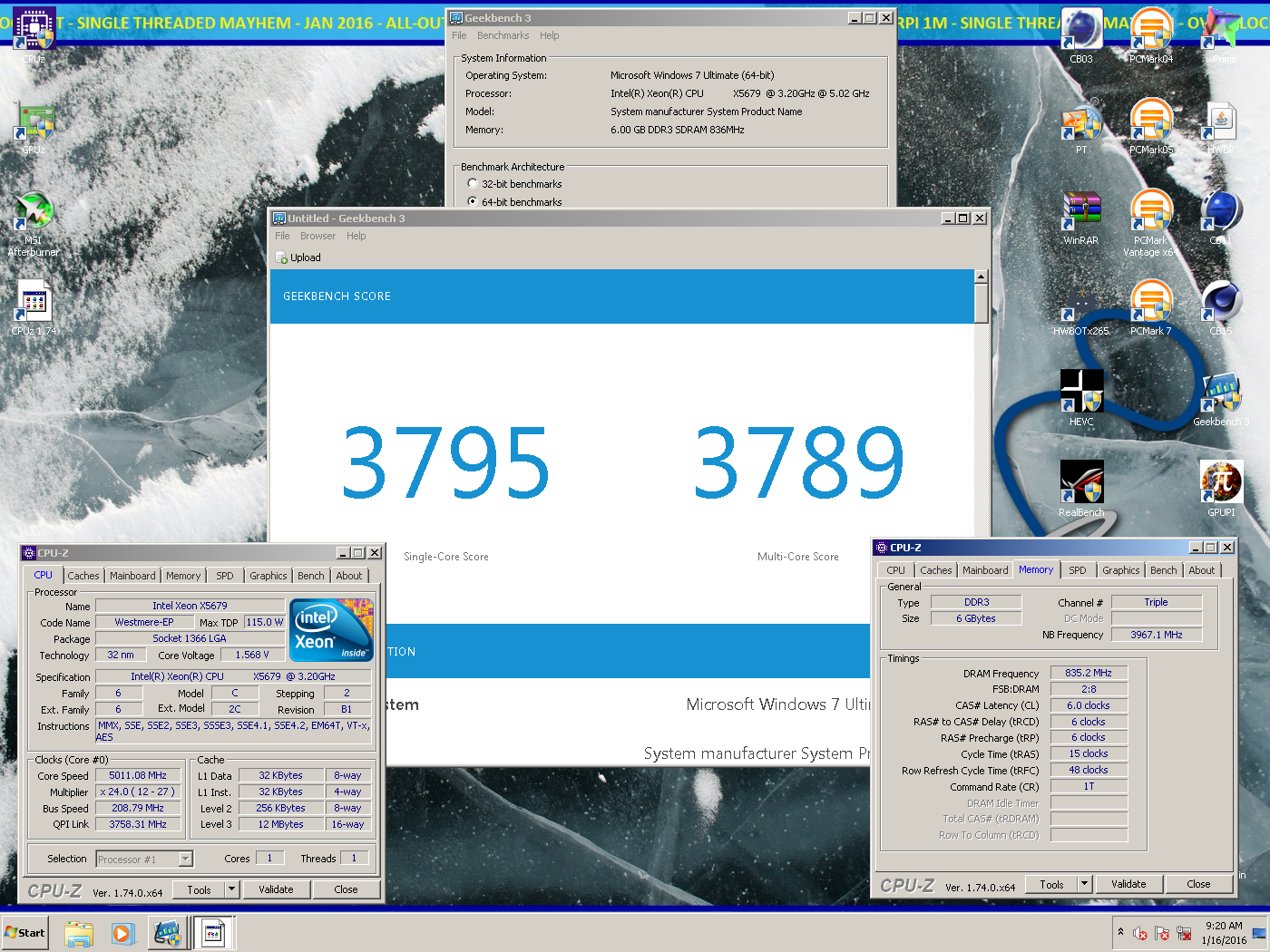
Task: Select the CB11 desktop icon
Action: click(1221, 215)
